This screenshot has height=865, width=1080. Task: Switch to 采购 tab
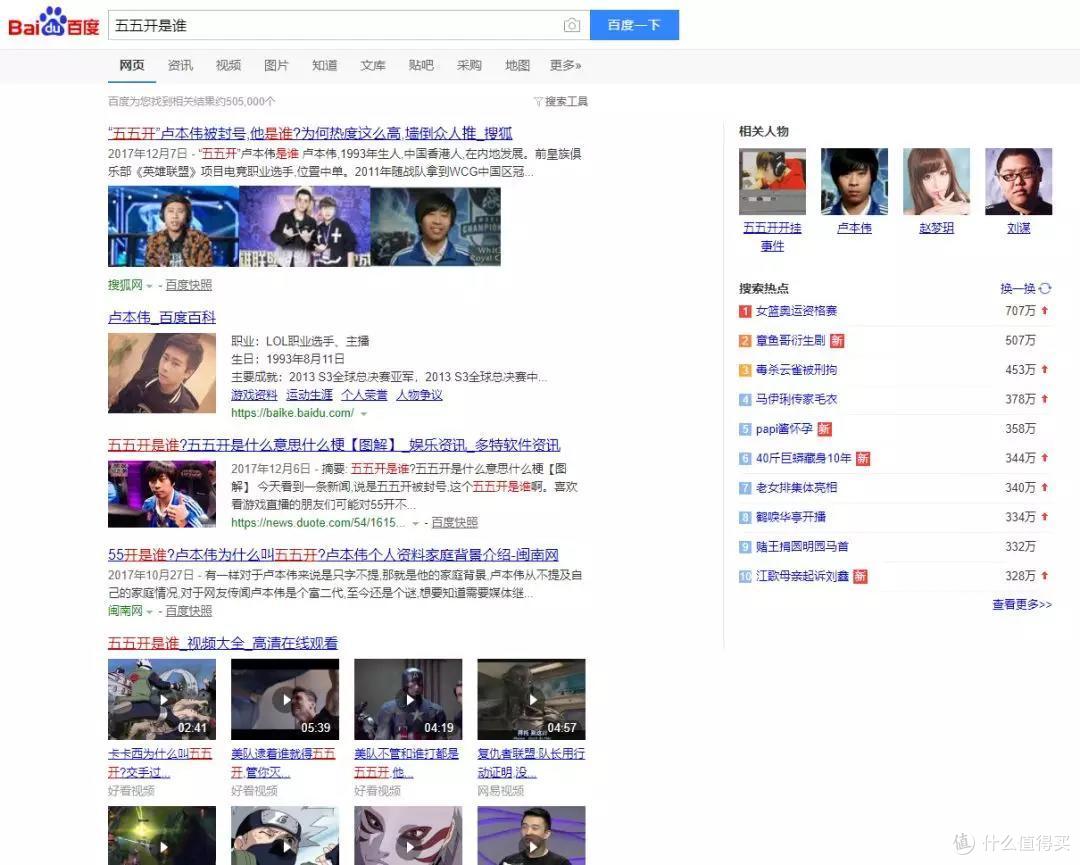tap(469, 65)
